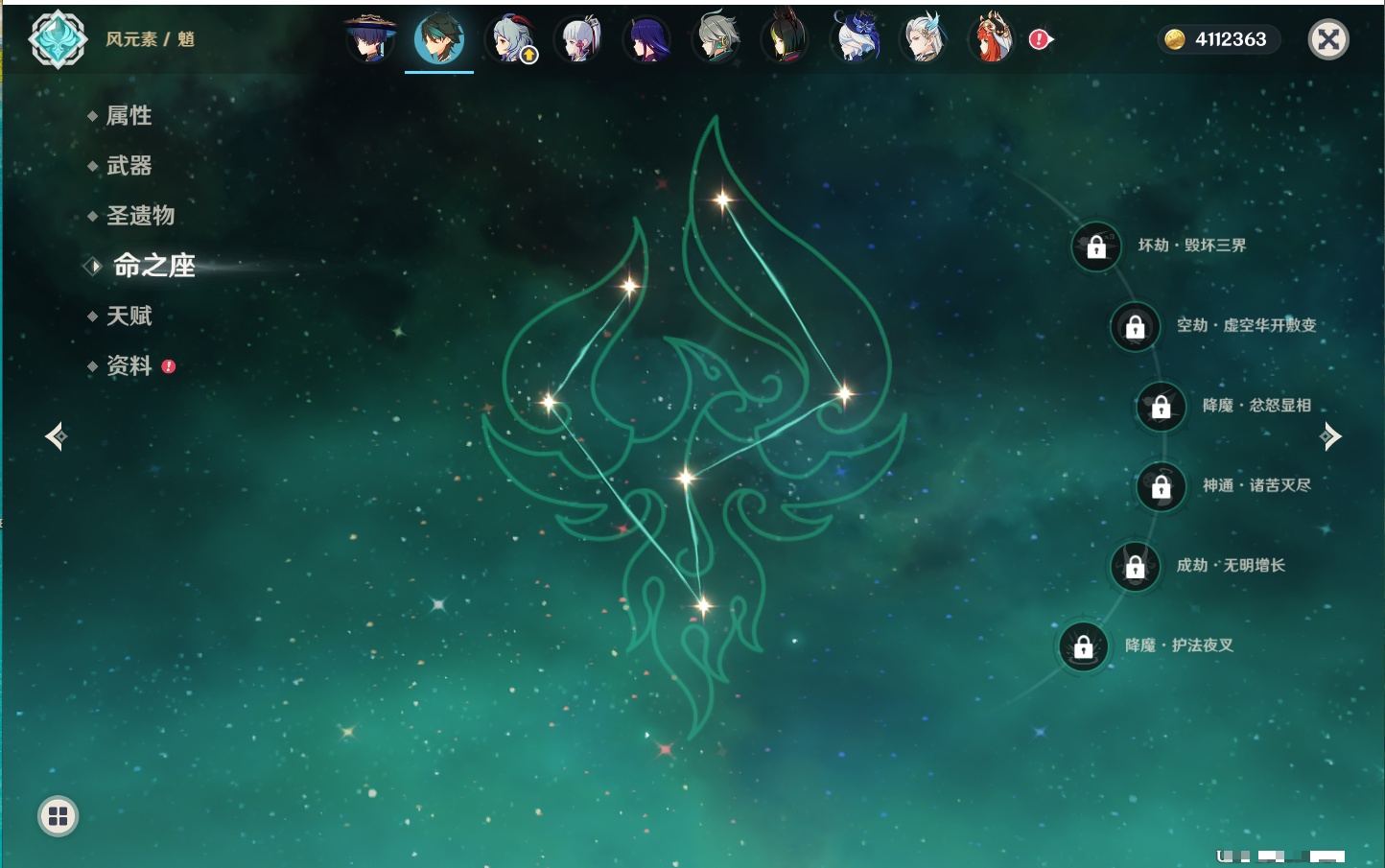Click the Anemo element emblem icon
The width and height of the screenshot is (1385, 868).
58,39
